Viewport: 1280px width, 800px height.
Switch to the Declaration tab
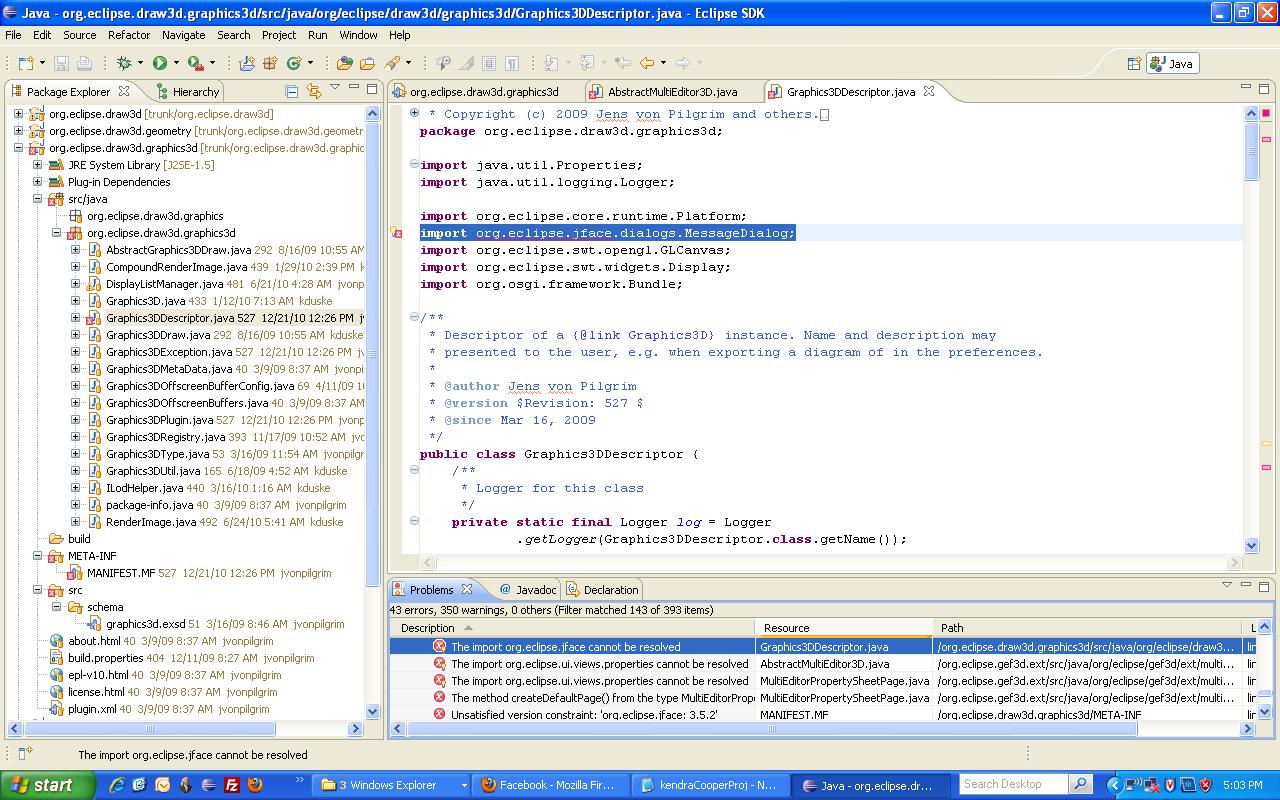point(602,590)
